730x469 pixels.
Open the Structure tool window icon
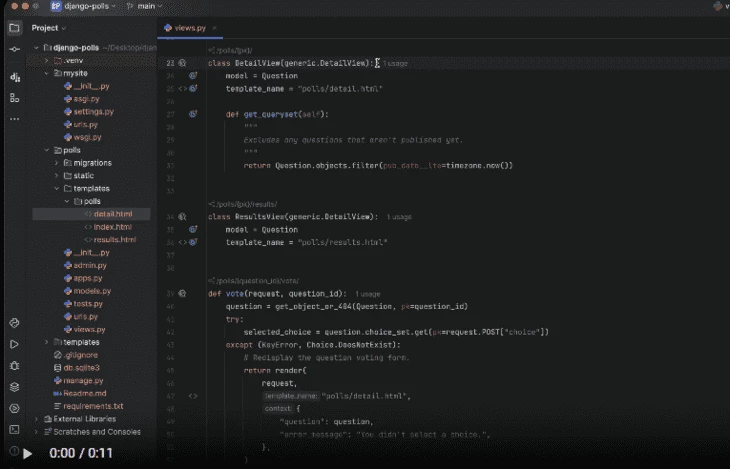point(14,98)
